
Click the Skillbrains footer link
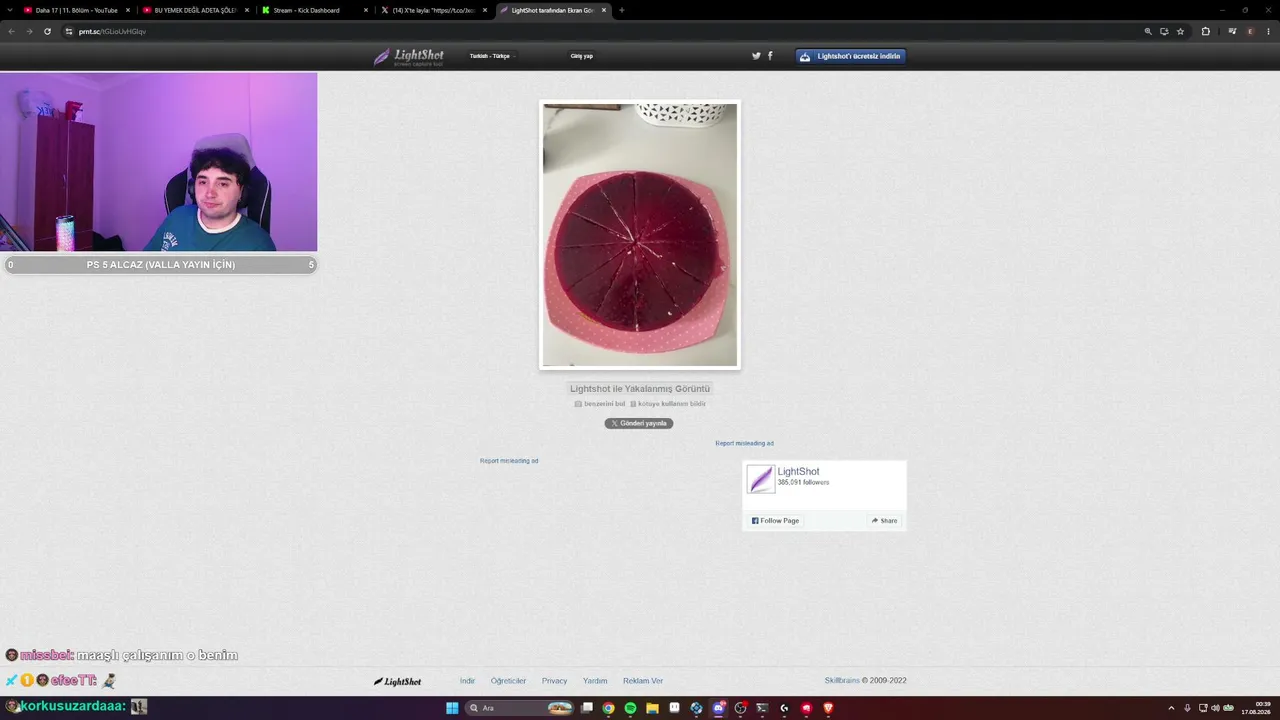point(842,681)
